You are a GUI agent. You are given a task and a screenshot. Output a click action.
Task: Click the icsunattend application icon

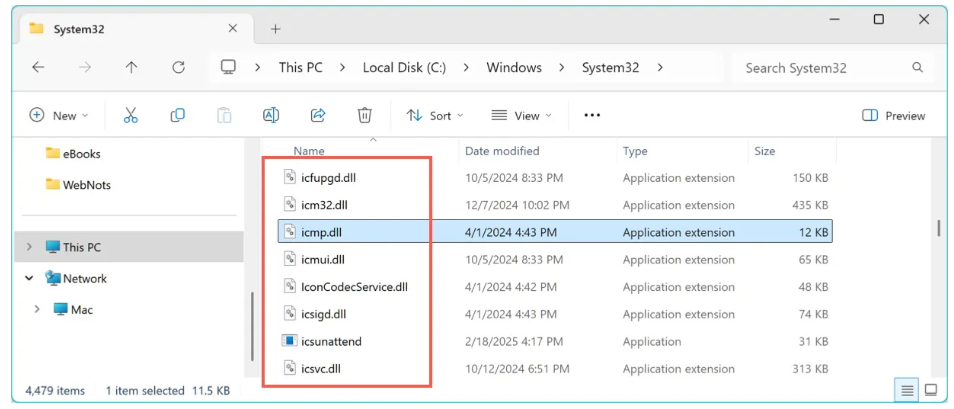(x=289, y=341)
